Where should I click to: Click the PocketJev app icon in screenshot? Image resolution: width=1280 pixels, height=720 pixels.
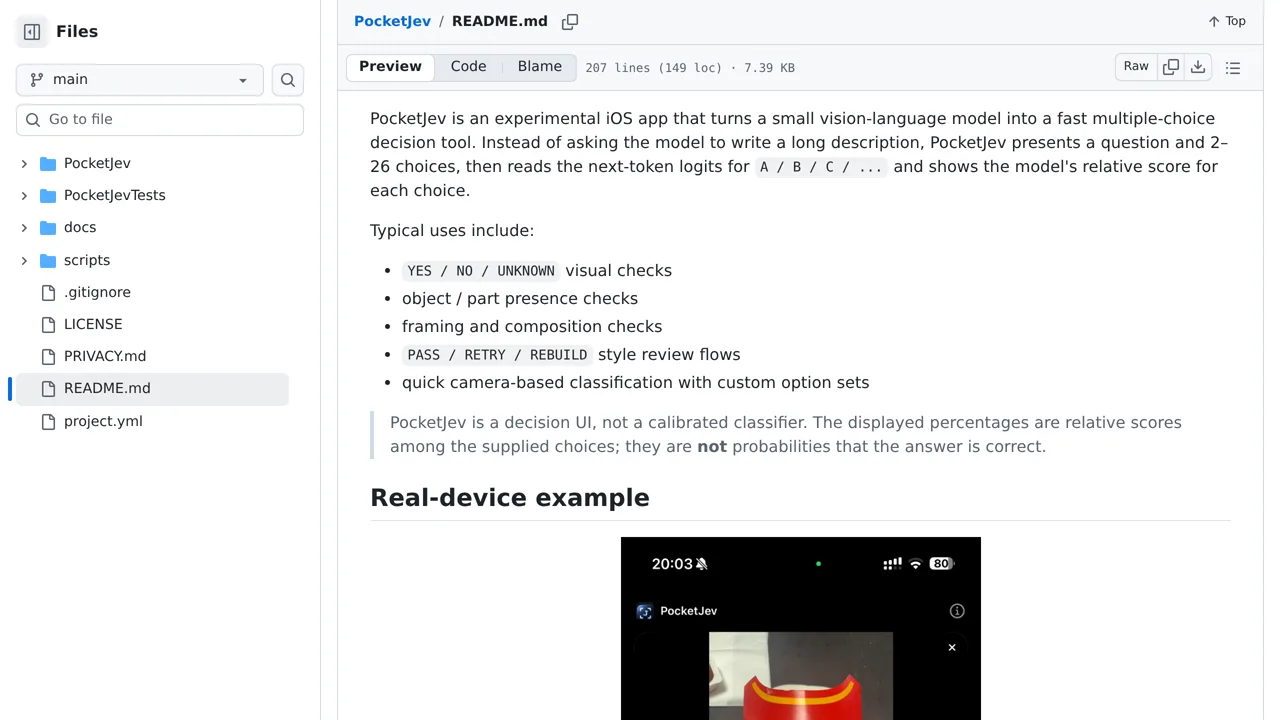[644, 611]
